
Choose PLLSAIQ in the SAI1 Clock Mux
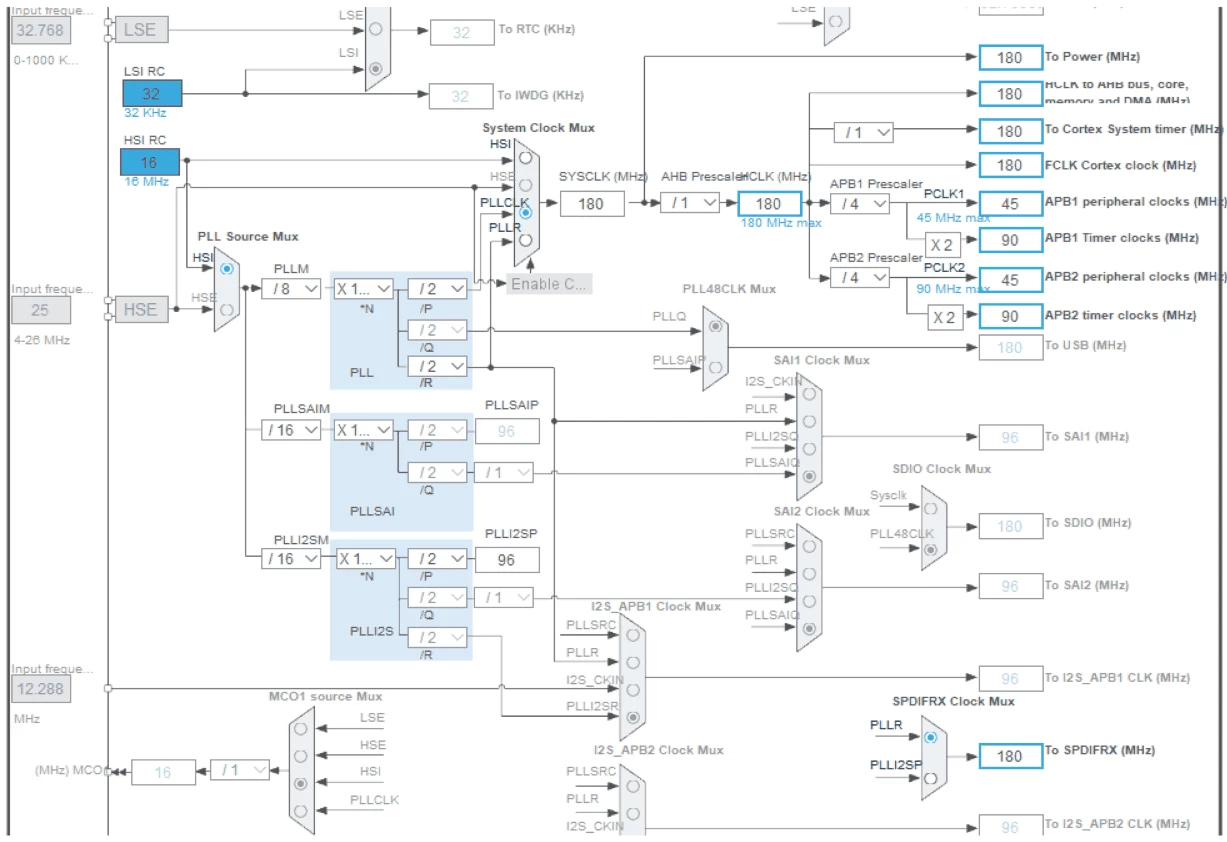(808, 475)
